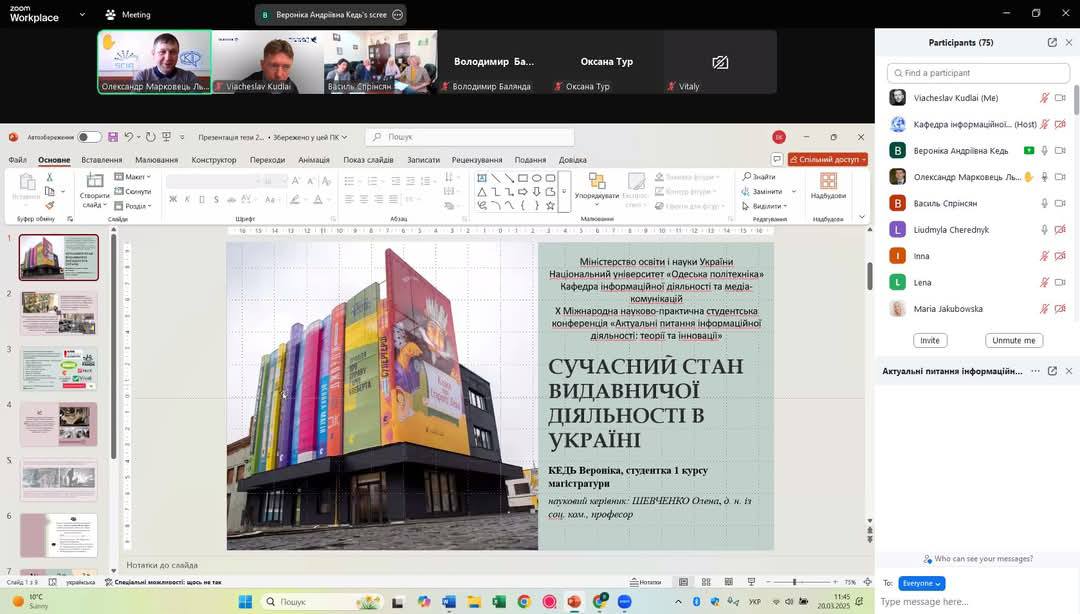Toggle microphone icon for Вероніка Андріївна Кедь

click(1044, 151)
